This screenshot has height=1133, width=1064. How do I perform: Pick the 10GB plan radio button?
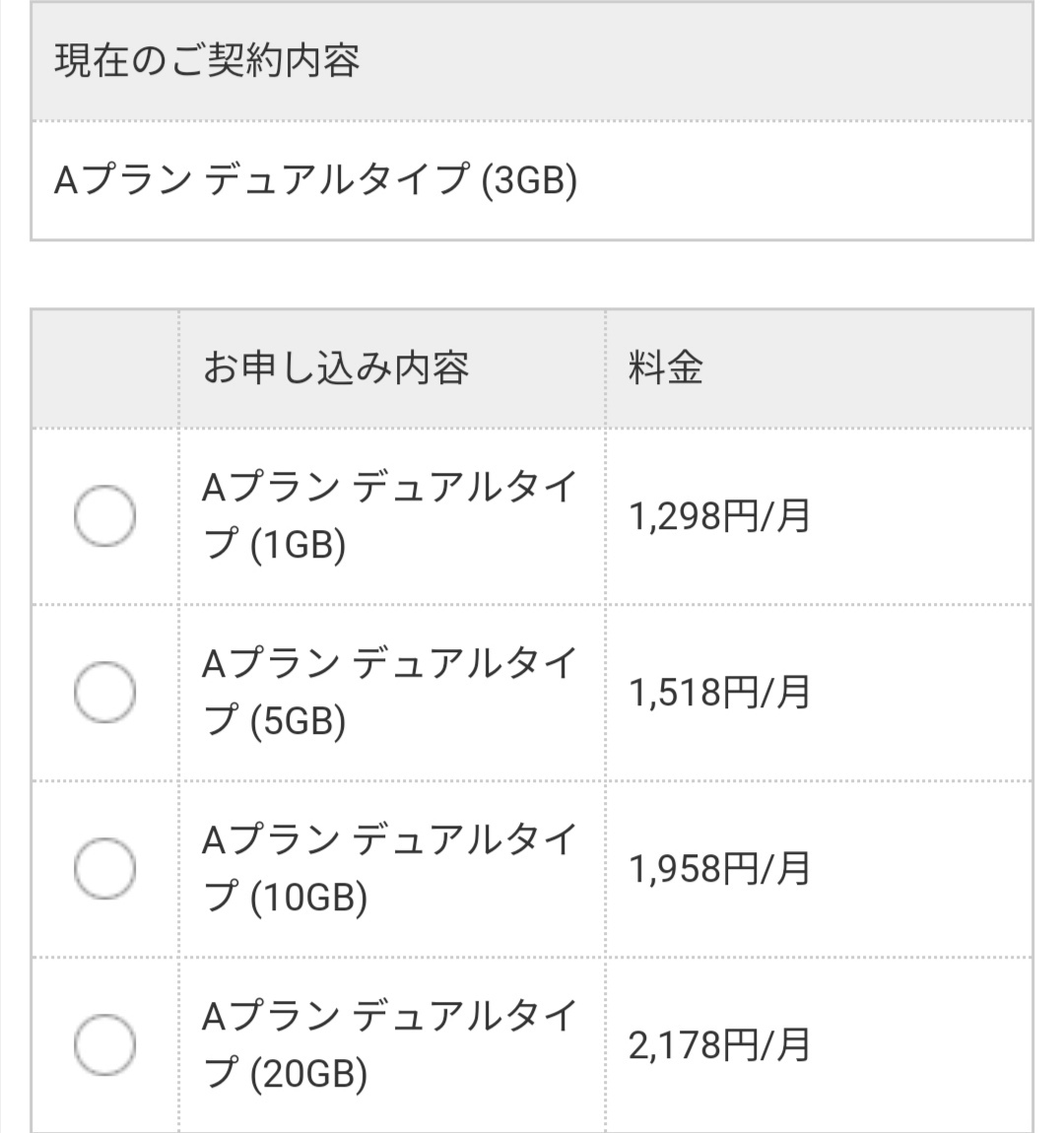click(104, 868)
